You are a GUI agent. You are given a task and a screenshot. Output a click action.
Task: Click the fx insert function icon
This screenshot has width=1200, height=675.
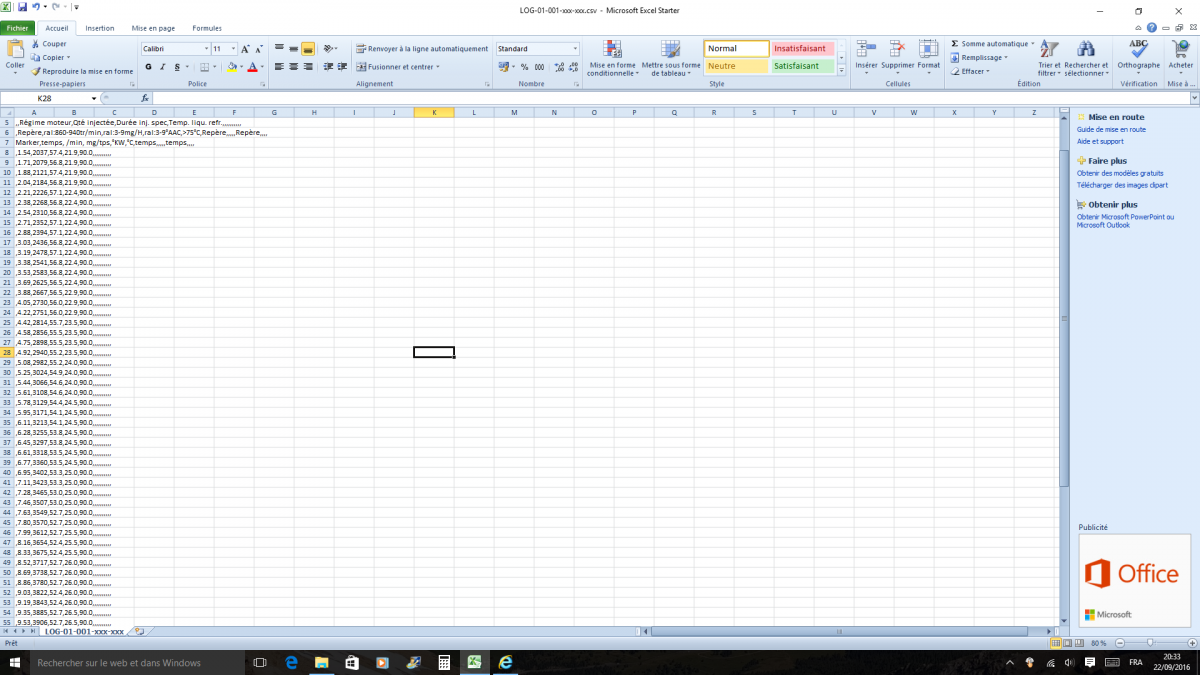(145, 99)
